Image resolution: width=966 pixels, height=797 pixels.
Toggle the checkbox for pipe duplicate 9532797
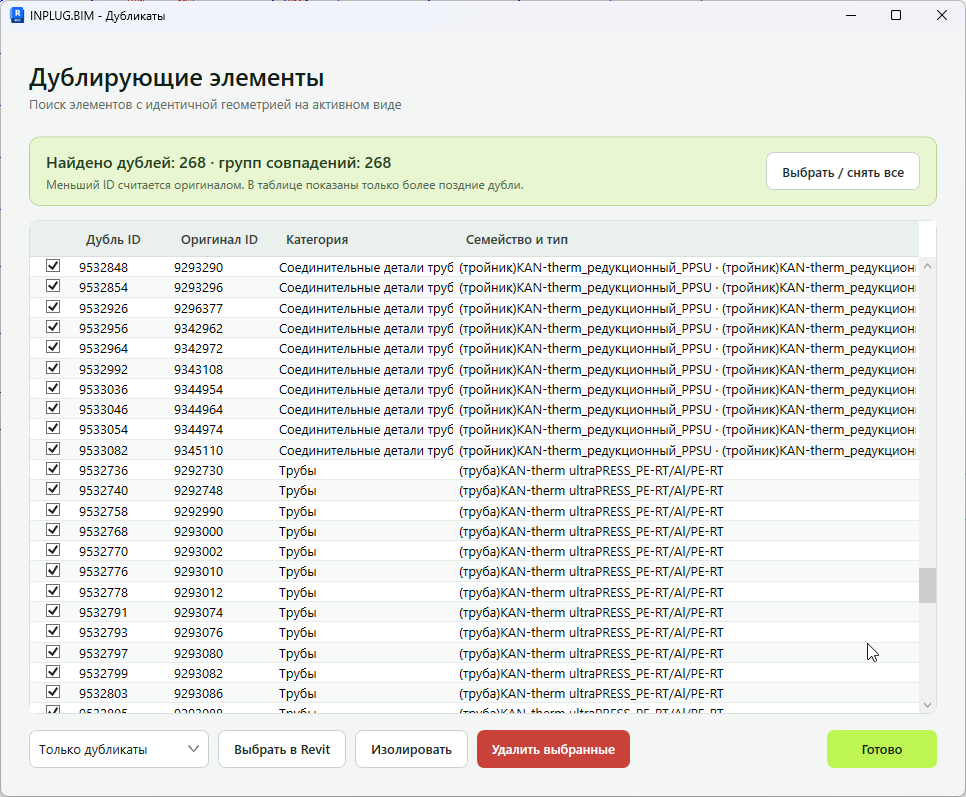pyautogui.click(x=53, y=651)
